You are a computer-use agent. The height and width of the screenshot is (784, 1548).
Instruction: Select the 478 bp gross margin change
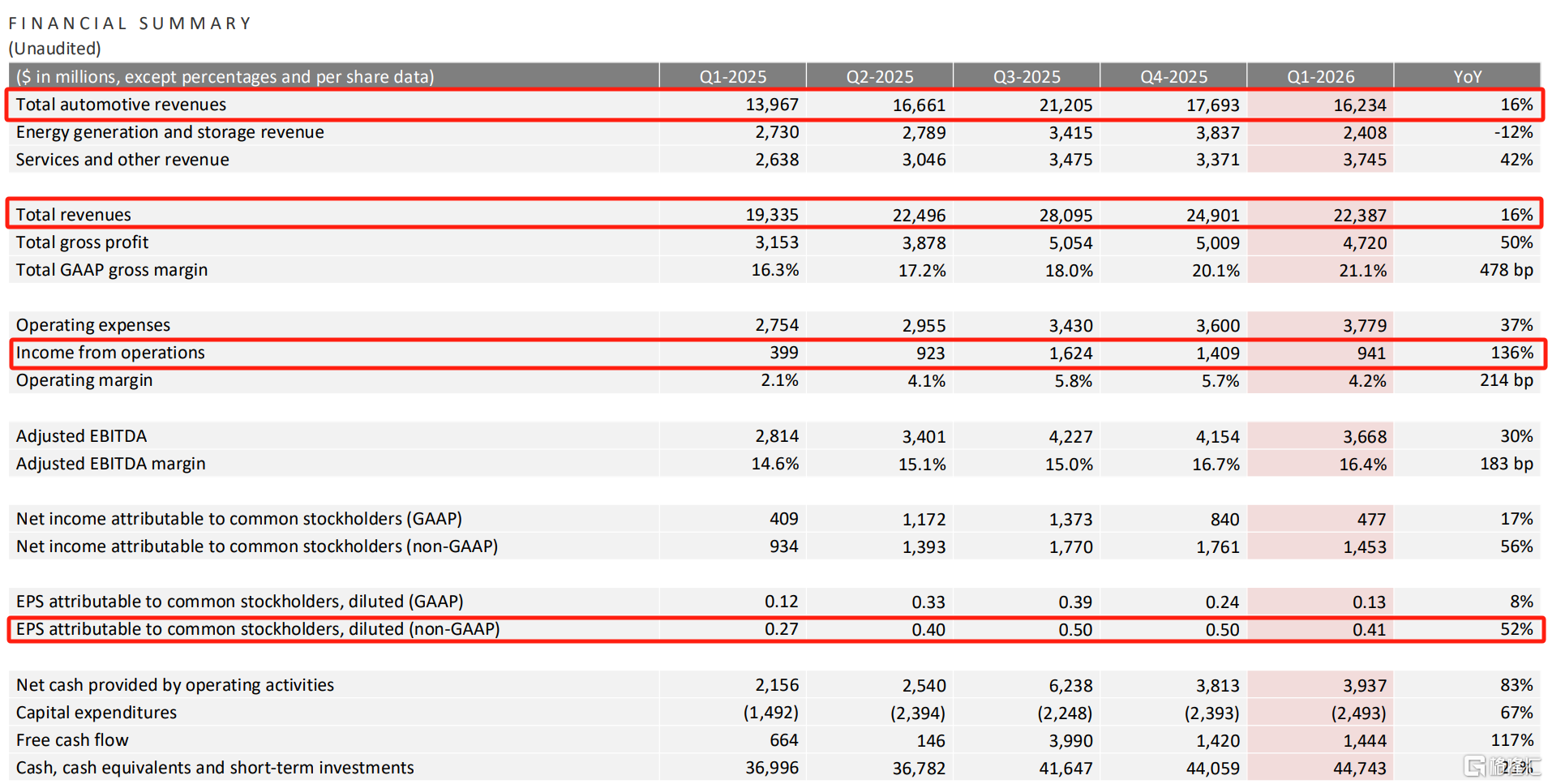click(x=1506, y=270)
